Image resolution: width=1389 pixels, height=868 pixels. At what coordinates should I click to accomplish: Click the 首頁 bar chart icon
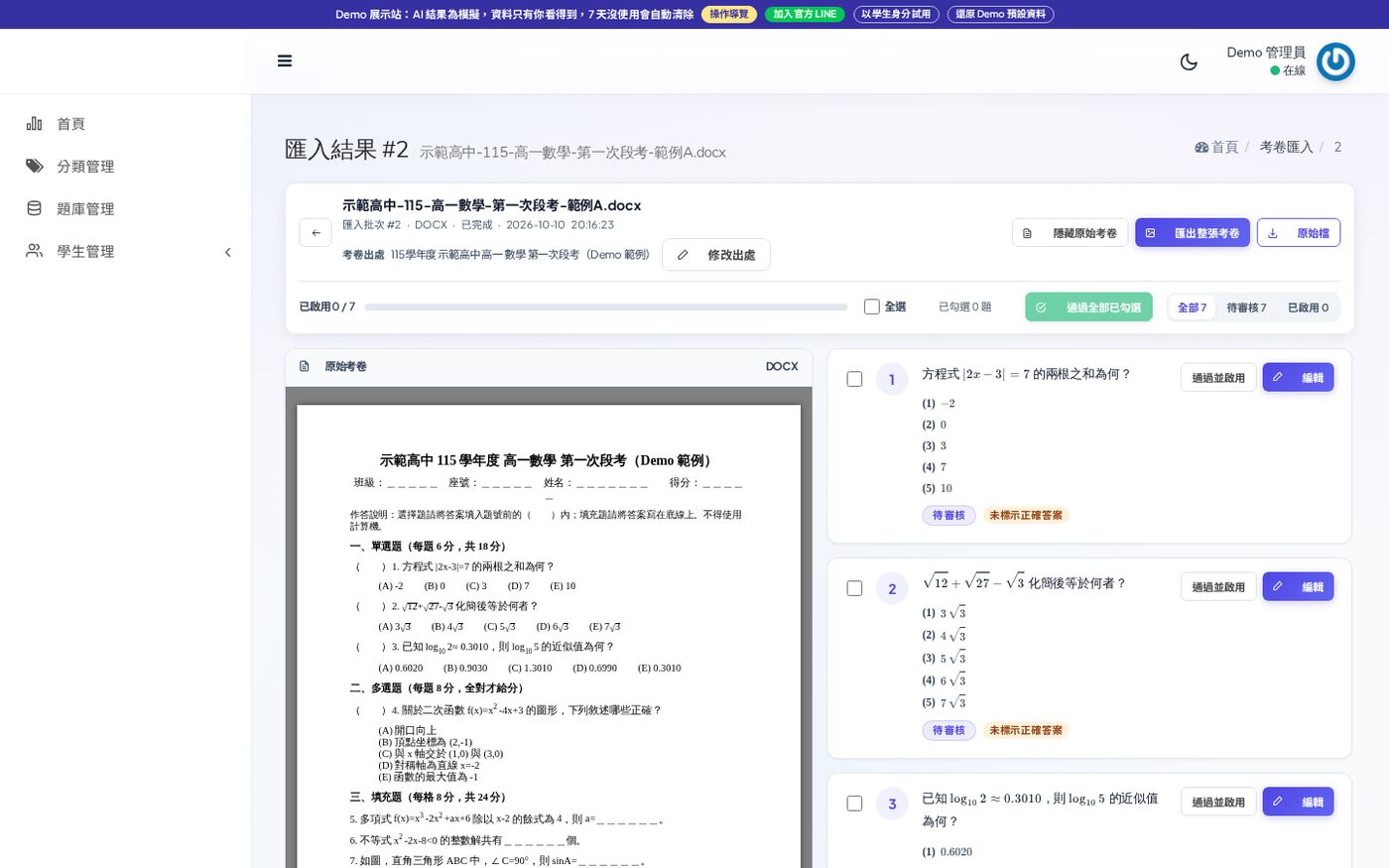click(35, 123)
